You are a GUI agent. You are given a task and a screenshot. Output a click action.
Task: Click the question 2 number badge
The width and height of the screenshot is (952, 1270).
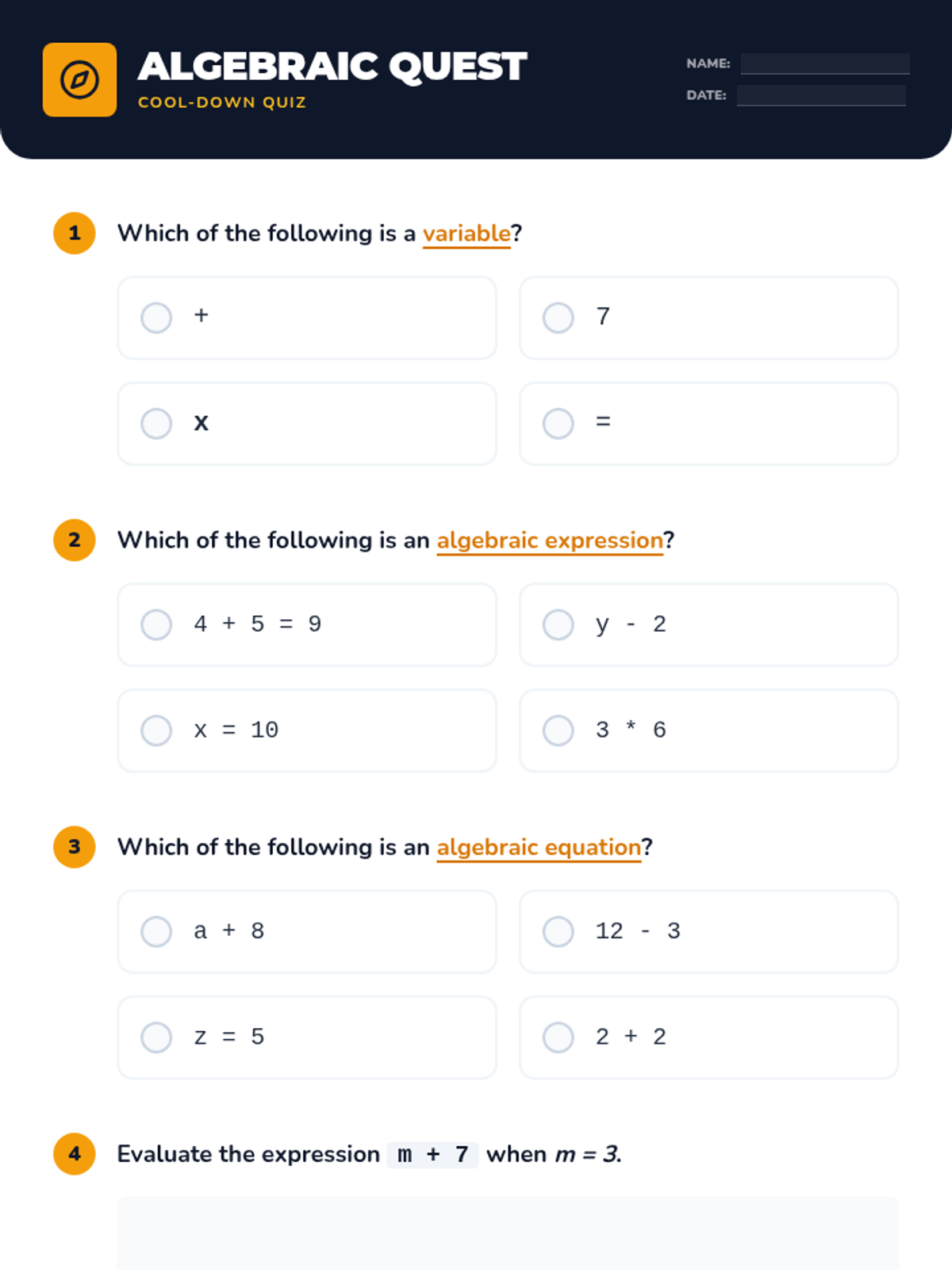75,541
